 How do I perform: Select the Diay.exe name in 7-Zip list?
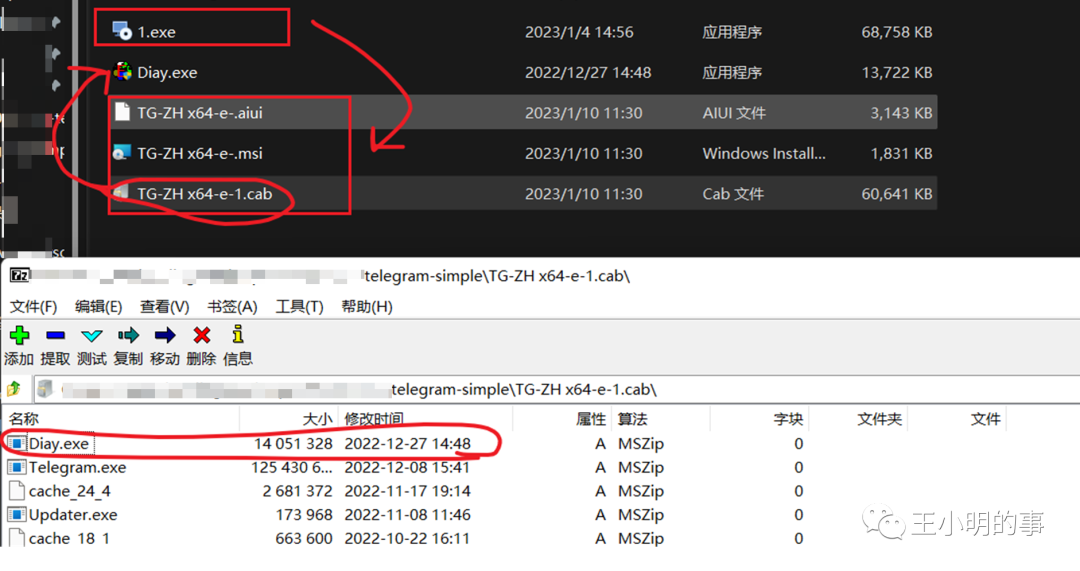(59, 444)
